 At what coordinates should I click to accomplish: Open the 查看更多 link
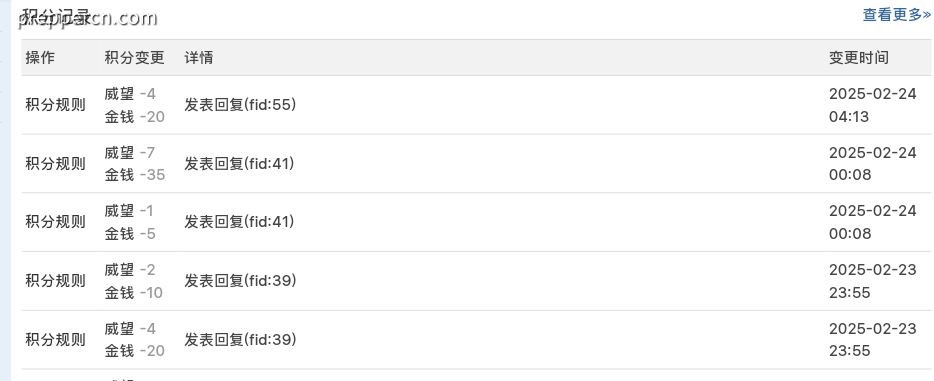(x=896, y=14)
